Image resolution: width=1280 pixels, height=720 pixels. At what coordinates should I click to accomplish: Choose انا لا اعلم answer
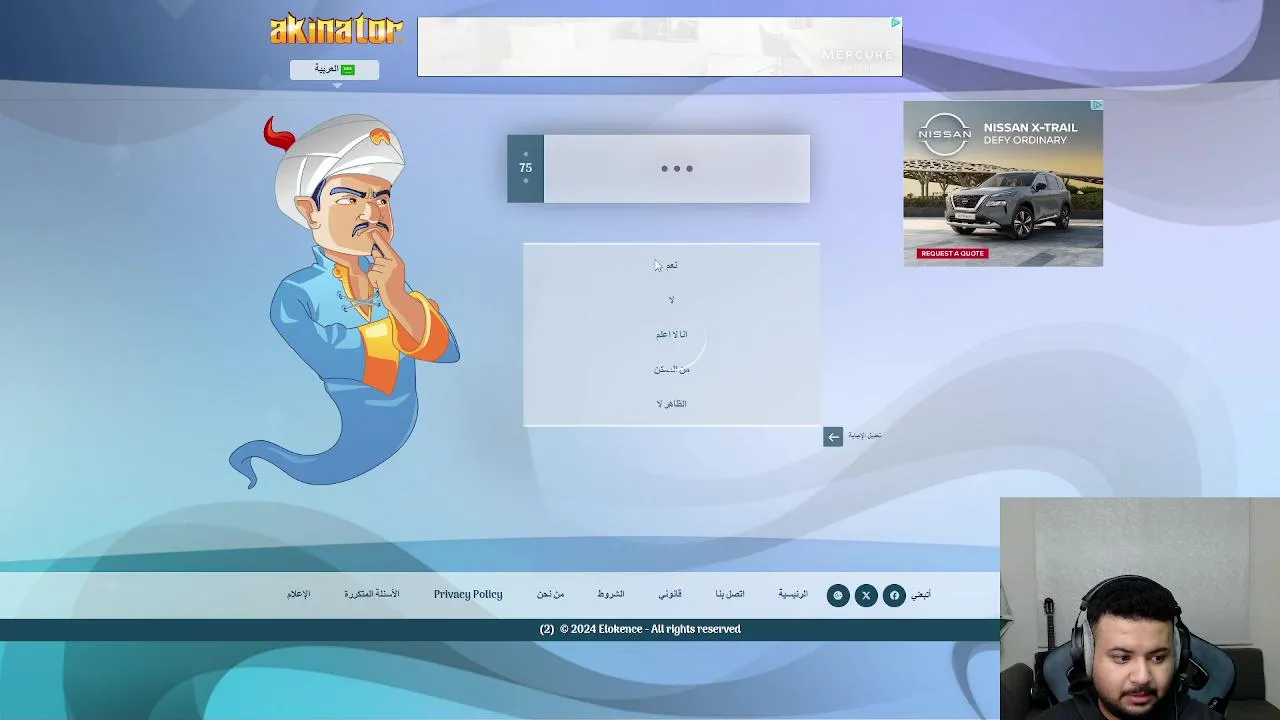[x=671, y=334]
